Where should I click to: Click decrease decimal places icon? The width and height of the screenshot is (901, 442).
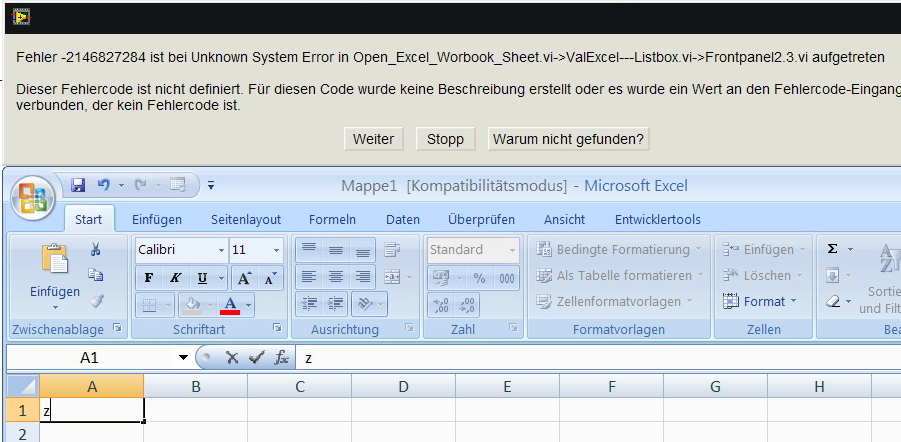(x=467, y=305)
